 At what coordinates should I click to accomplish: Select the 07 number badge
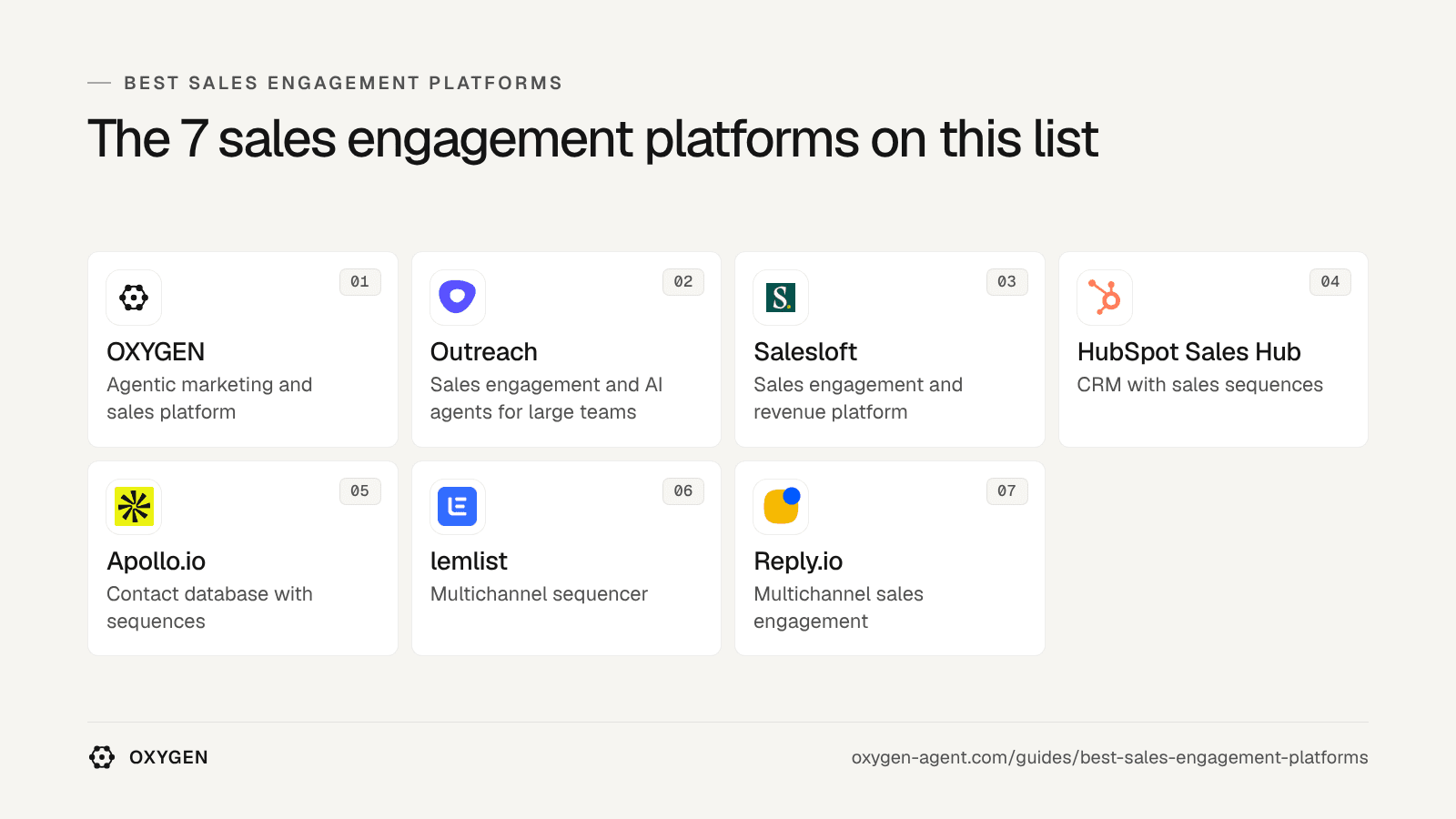pyautogui.click(x=1006, y=491)
